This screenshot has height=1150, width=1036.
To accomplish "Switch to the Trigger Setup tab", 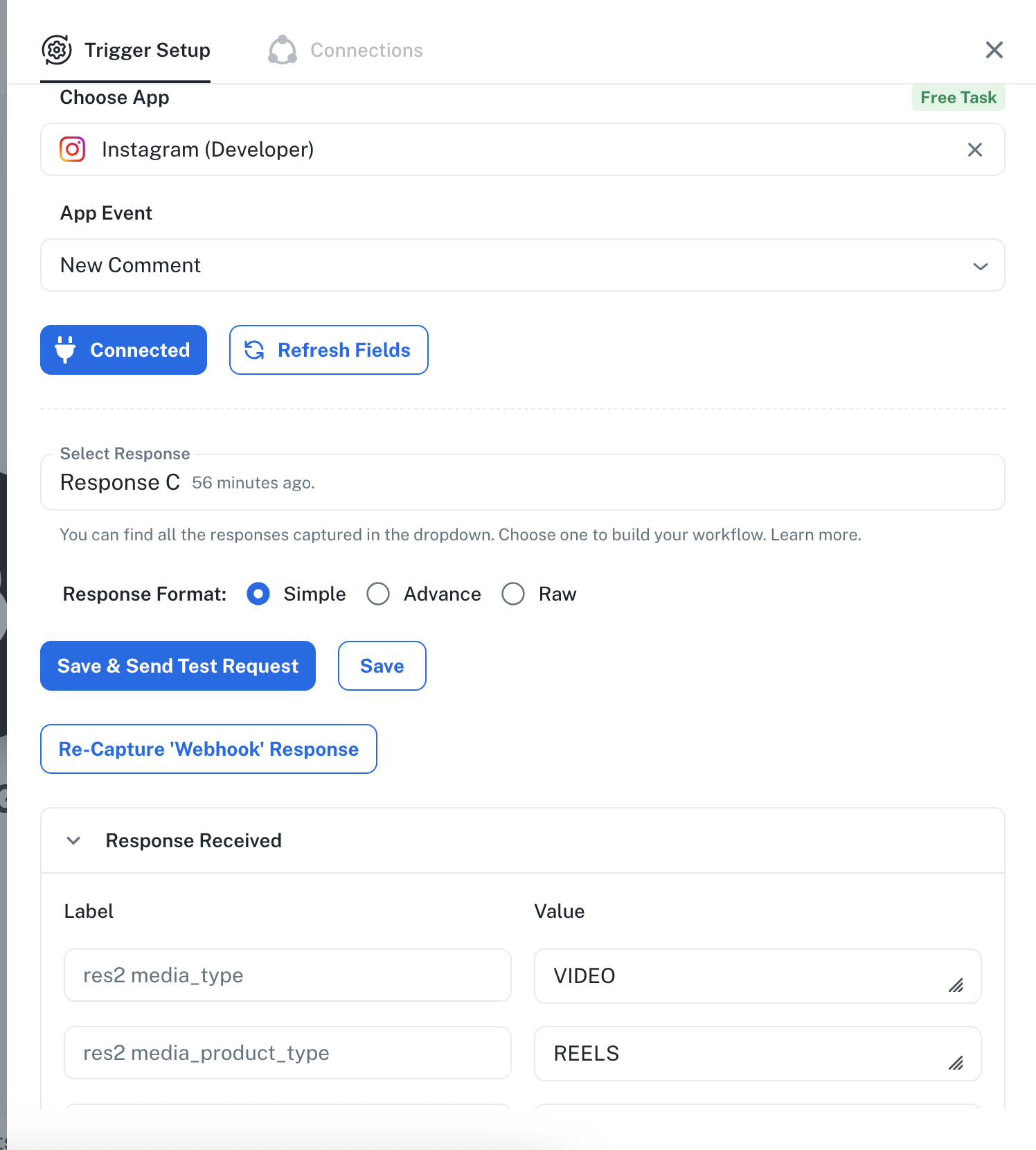I will 125,50.
